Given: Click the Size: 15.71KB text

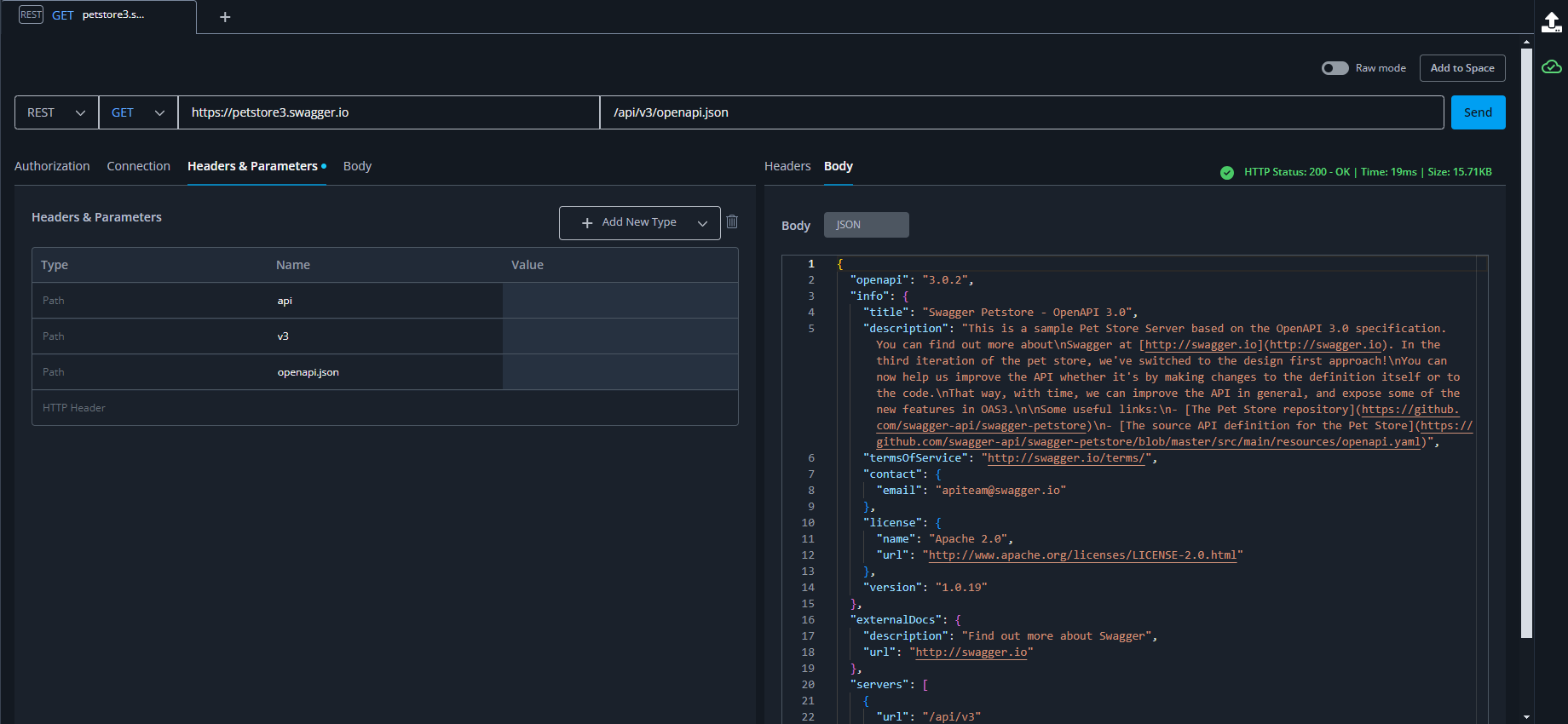Looking at the screenshot, I should [1460, 172].
